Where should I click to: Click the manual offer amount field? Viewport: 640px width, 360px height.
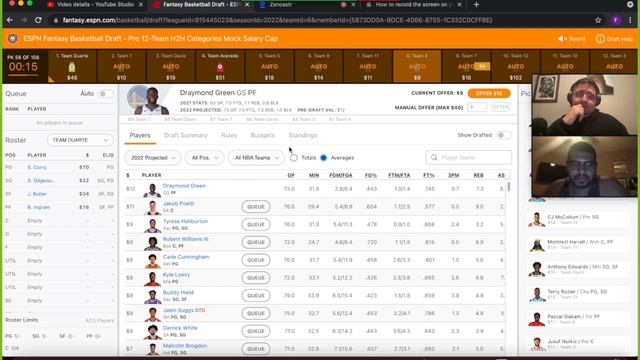coord(477,107)
